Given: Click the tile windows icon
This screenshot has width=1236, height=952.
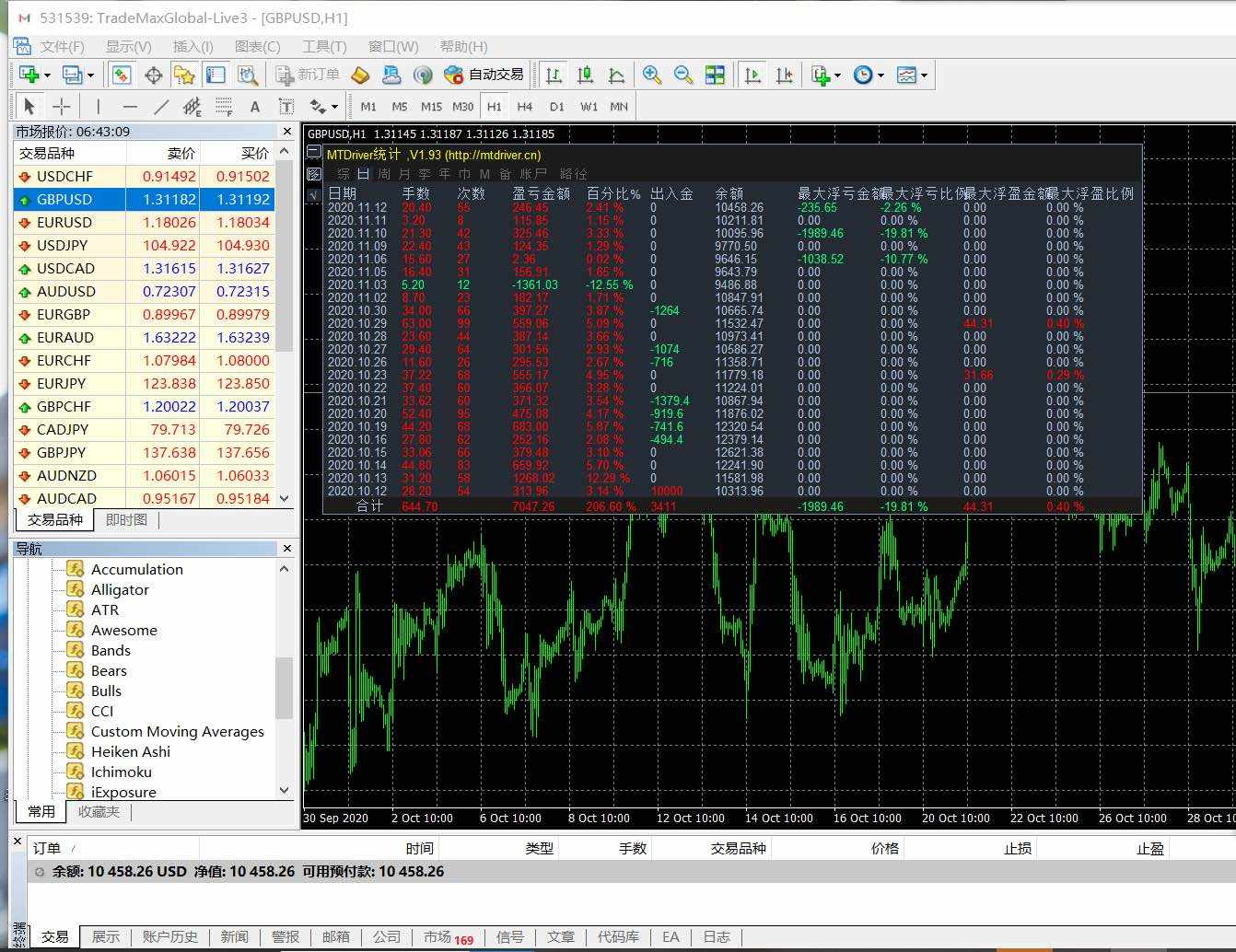Looking at the screenshot, I should pos(715,75).
